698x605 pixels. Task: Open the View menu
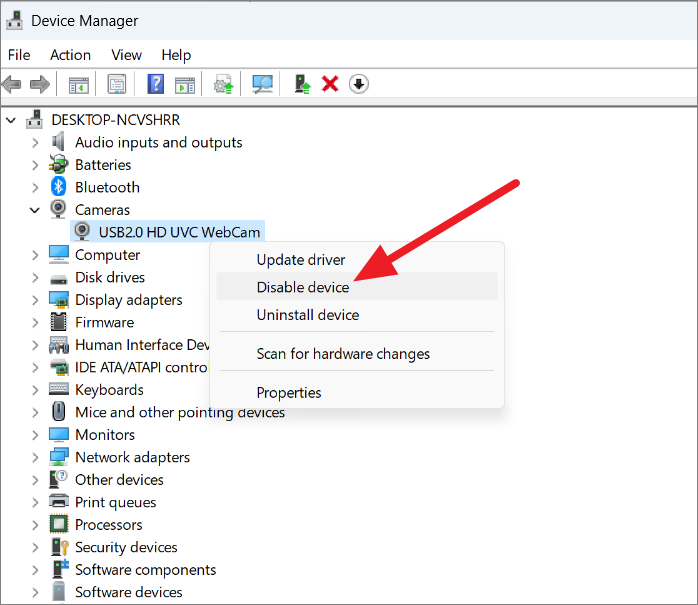click(126, 55)
